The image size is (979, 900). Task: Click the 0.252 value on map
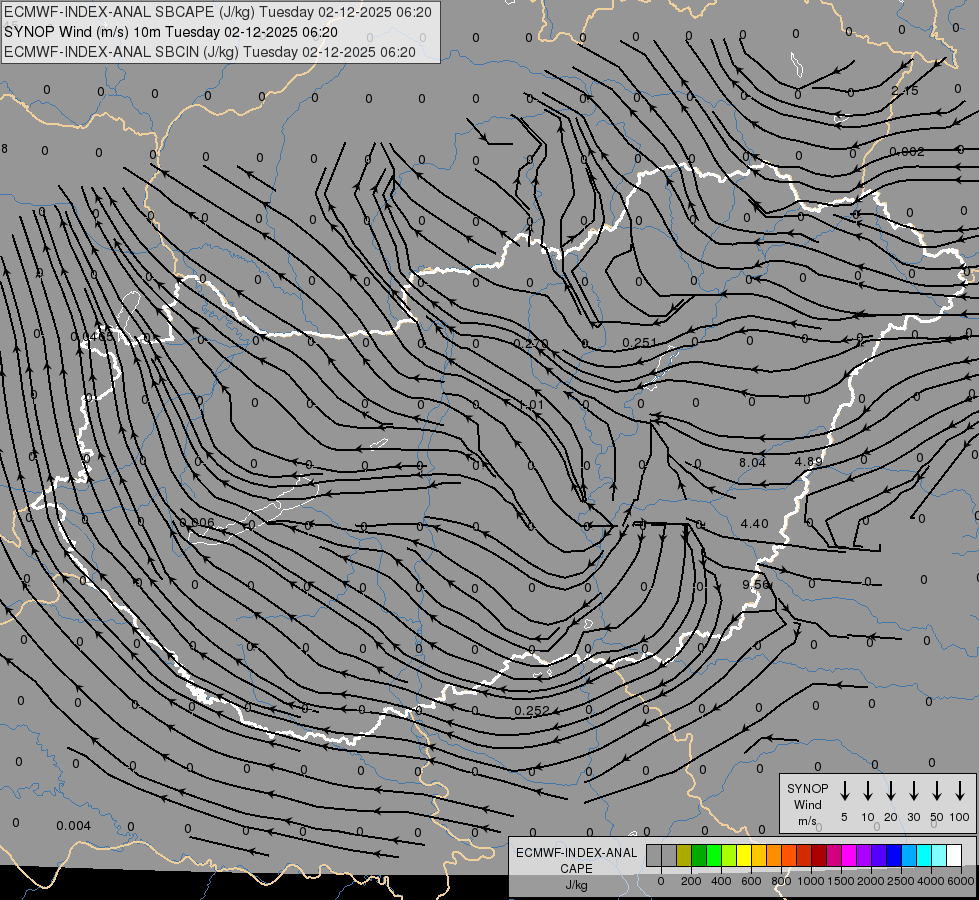coord(532,711)
